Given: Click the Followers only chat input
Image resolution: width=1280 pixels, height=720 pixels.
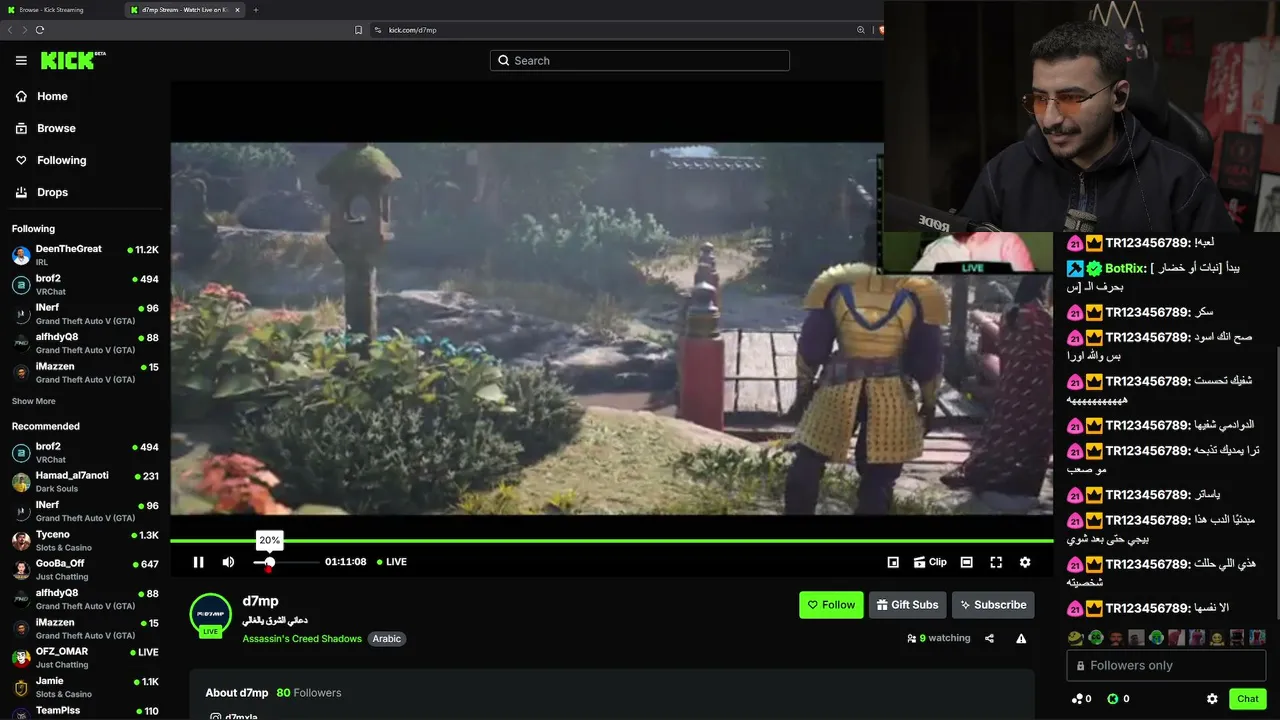Looking at the screenshot, I should 1166,666.
